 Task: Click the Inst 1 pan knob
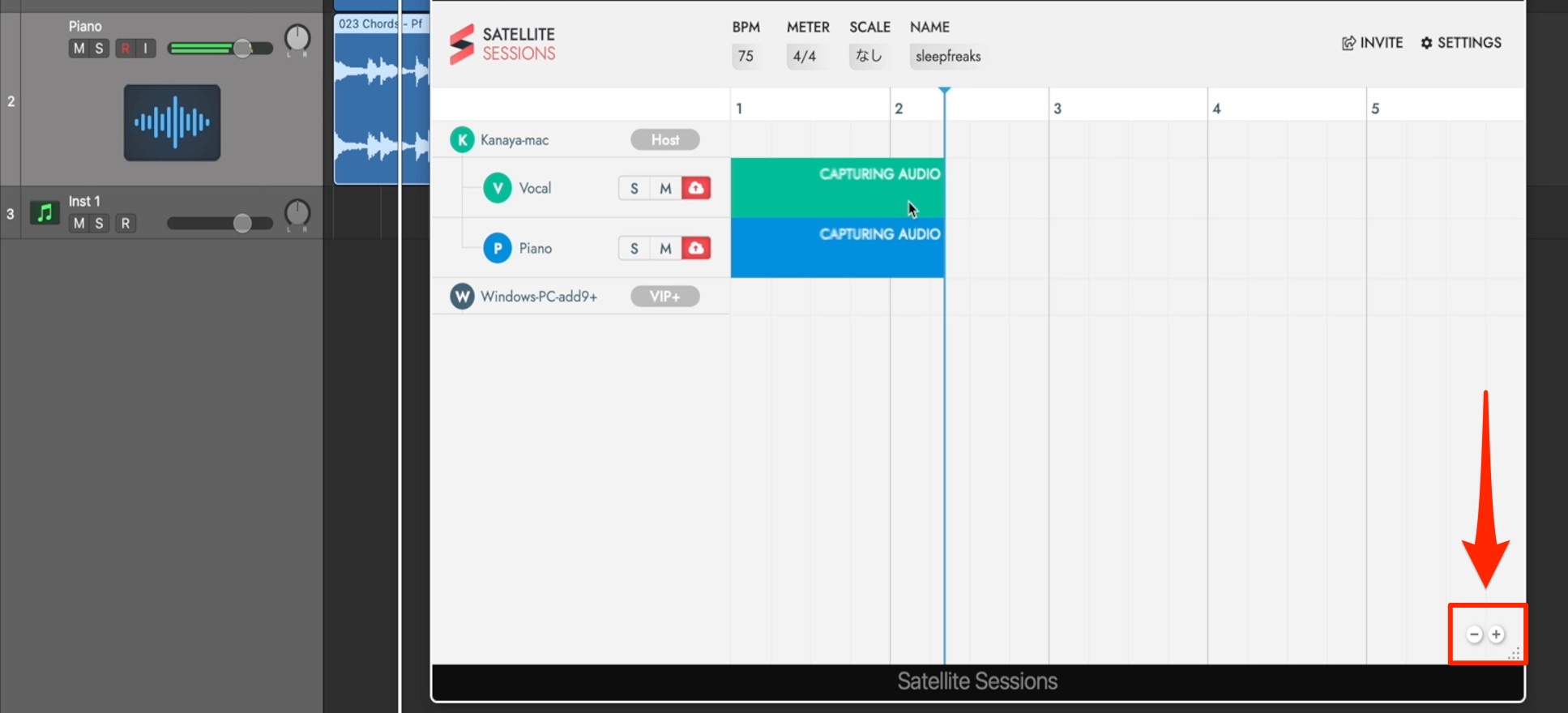297,214
